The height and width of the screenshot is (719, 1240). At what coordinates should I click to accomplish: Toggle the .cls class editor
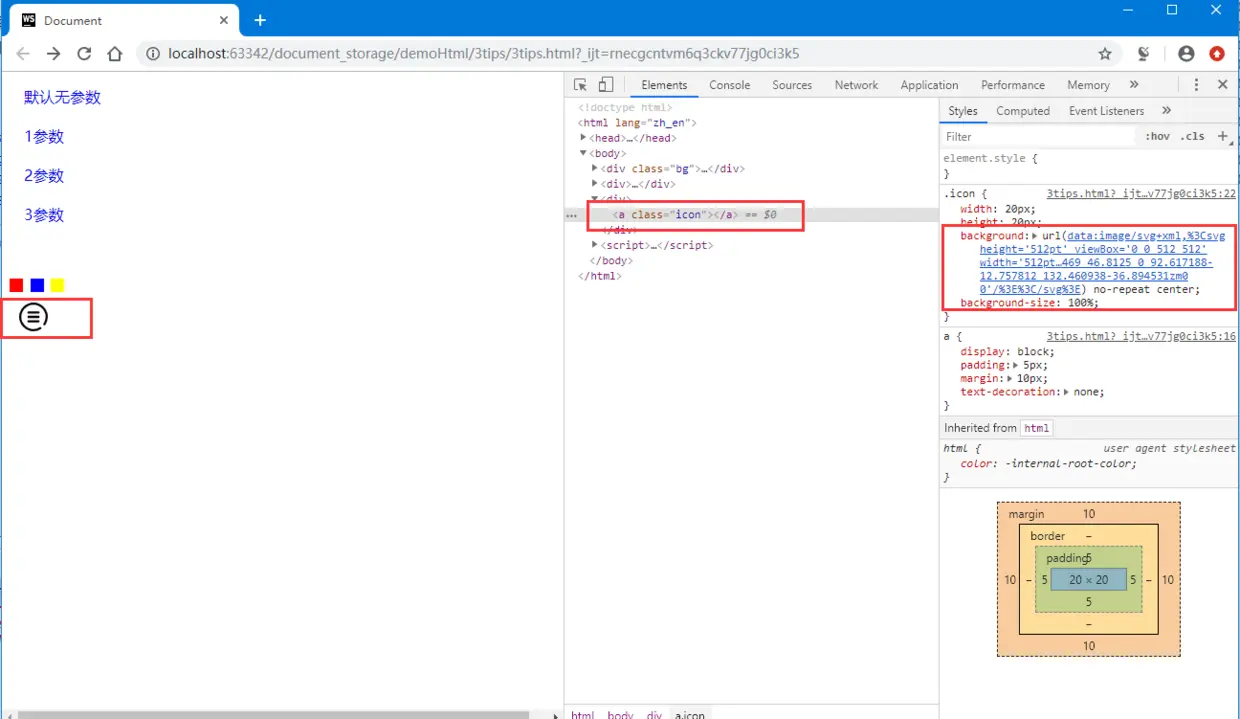(x=1192, y=136)
